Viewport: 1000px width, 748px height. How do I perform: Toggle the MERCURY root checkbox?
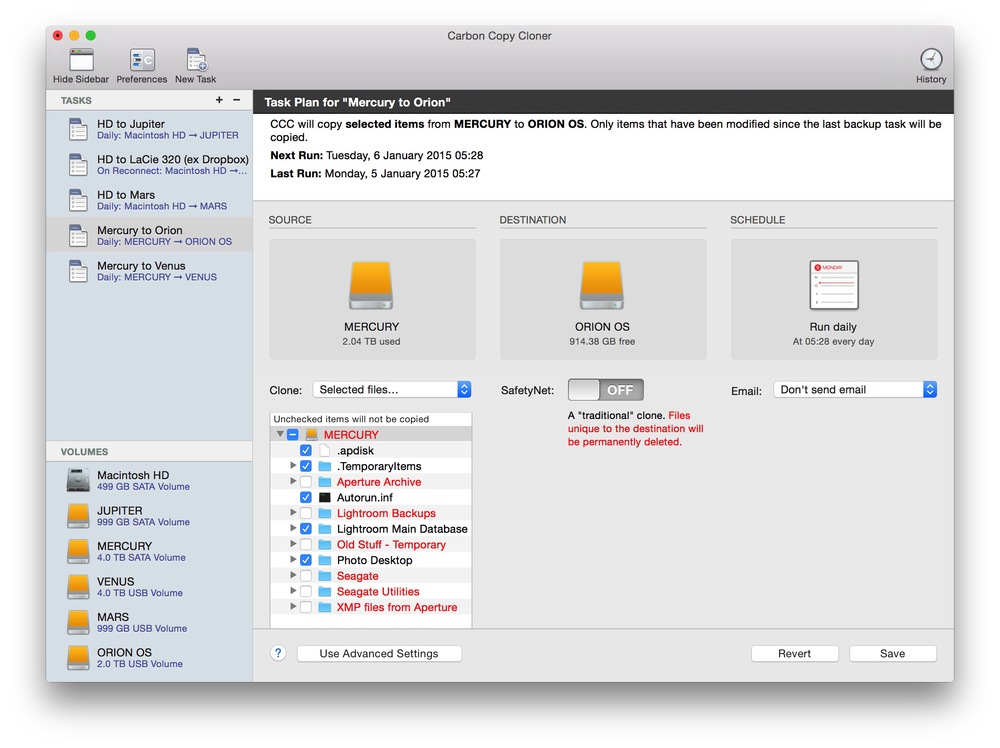(x=293, y=435)
